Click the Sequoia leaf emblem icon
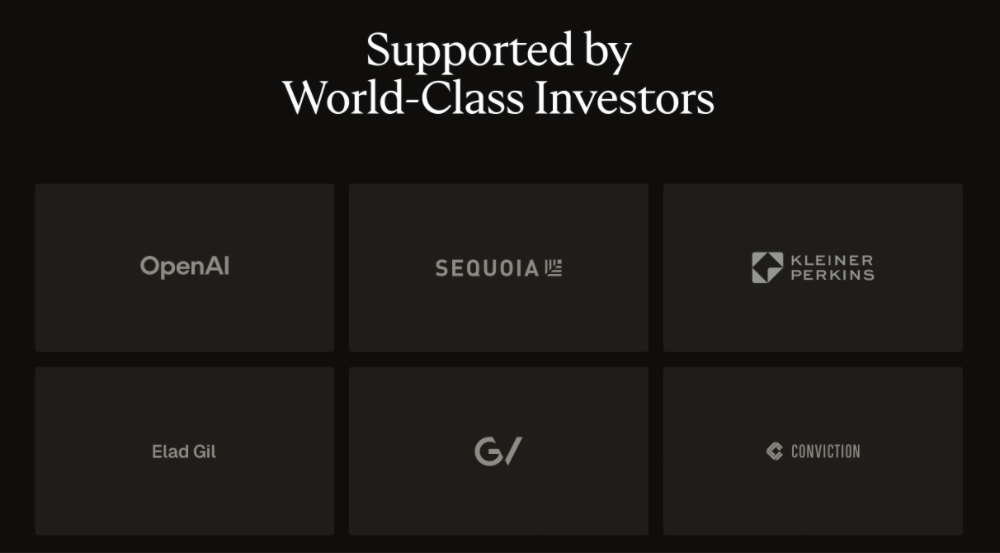The width and height of the screenshot is (1000, 553). [x=553, y=267]
